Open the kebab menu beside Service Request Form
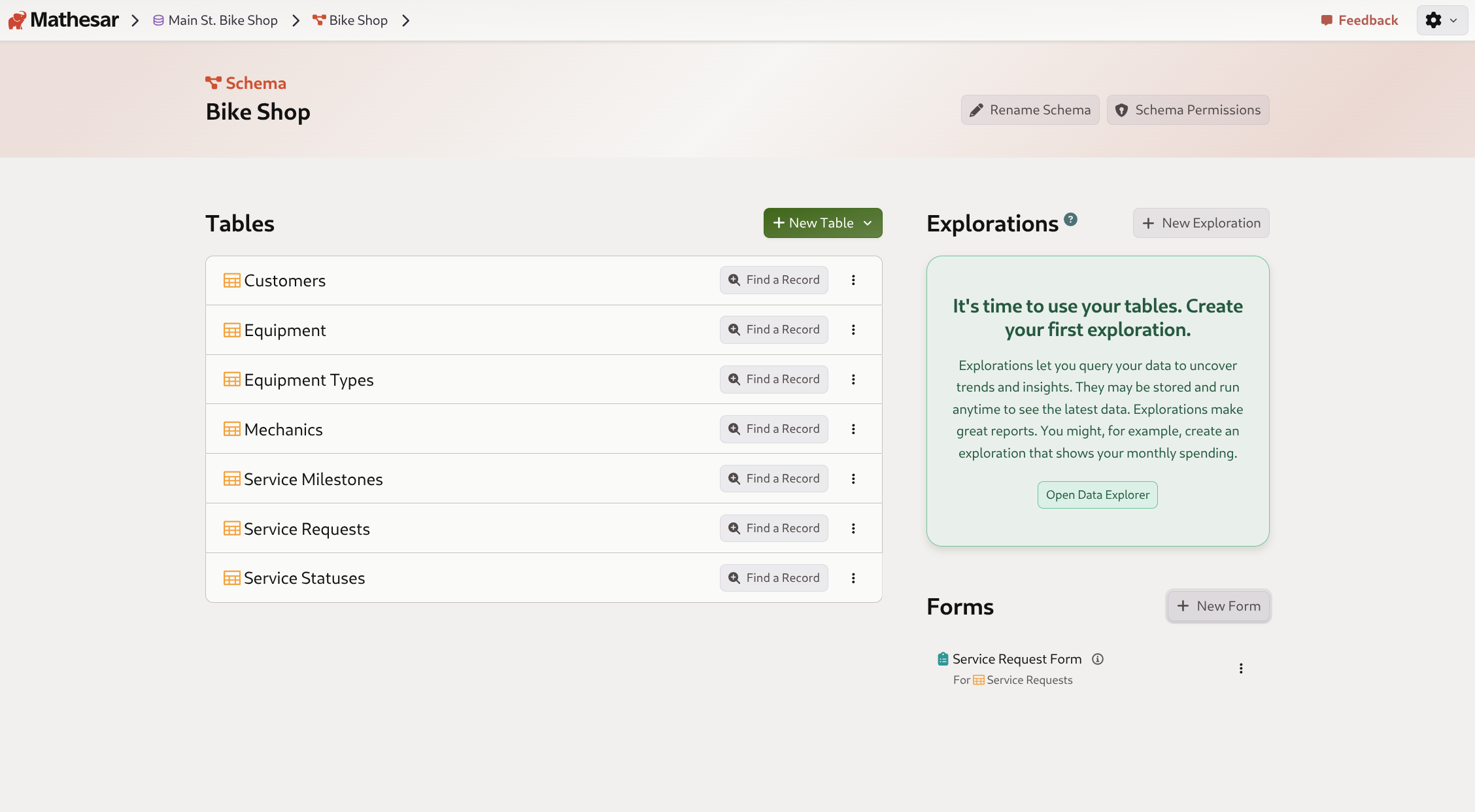The width and height of the screenshot is (1475, 812). click(x=1241, y=668)
